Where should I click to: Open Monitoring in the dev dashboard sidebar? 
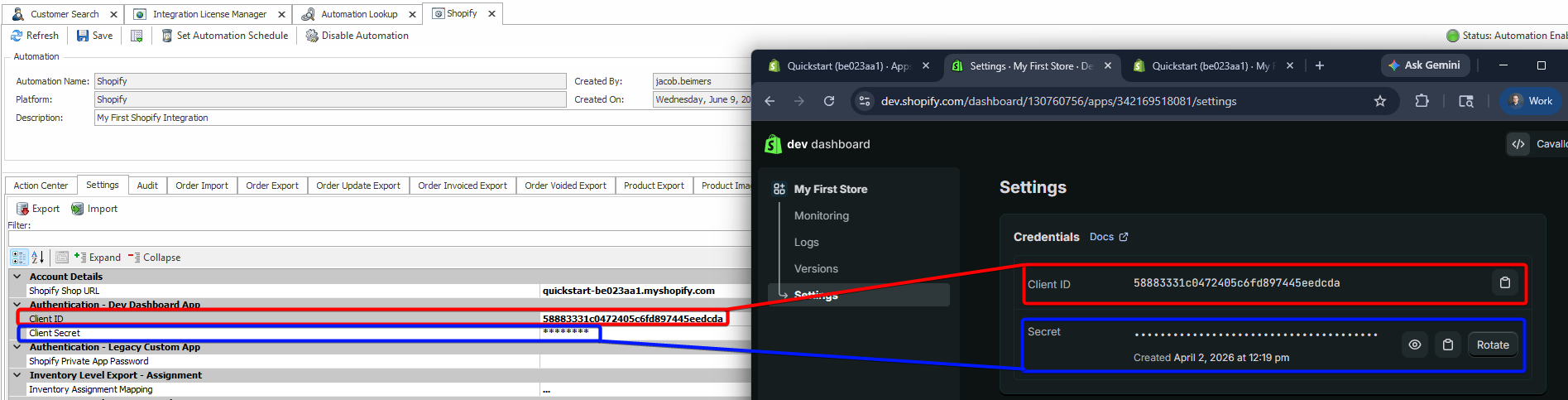[821, 215]
